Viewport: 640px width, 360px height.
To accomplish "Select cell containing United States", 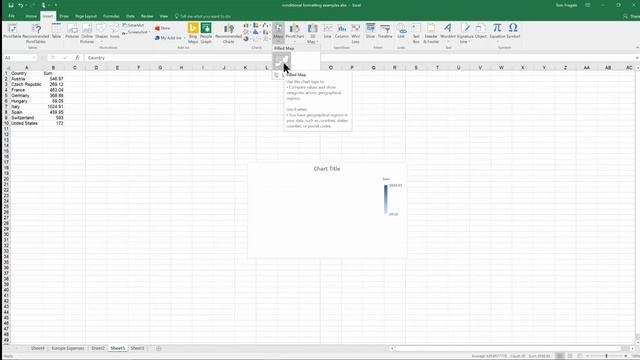I will tap(26, 123).
